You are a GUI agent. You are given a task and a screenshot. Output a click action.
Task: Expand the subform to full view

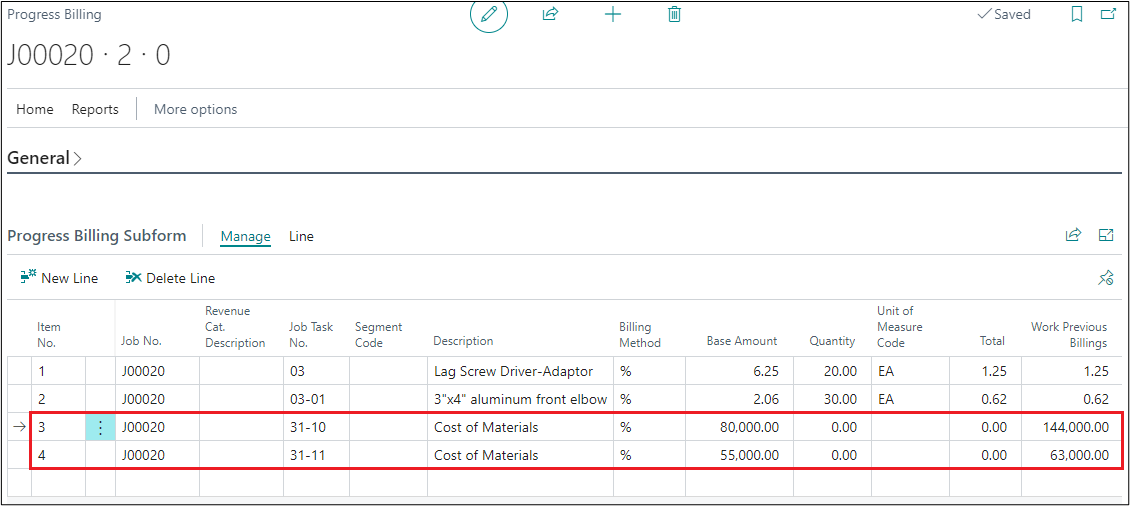tap(1106, 236)
